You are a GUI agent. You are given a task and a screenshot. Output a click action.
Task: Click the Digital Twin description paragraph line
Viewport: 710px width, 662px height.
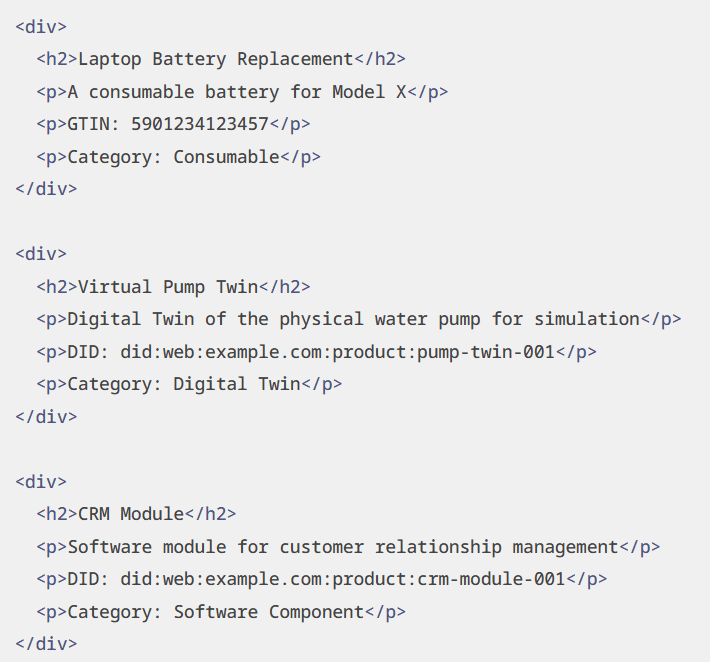354,319
